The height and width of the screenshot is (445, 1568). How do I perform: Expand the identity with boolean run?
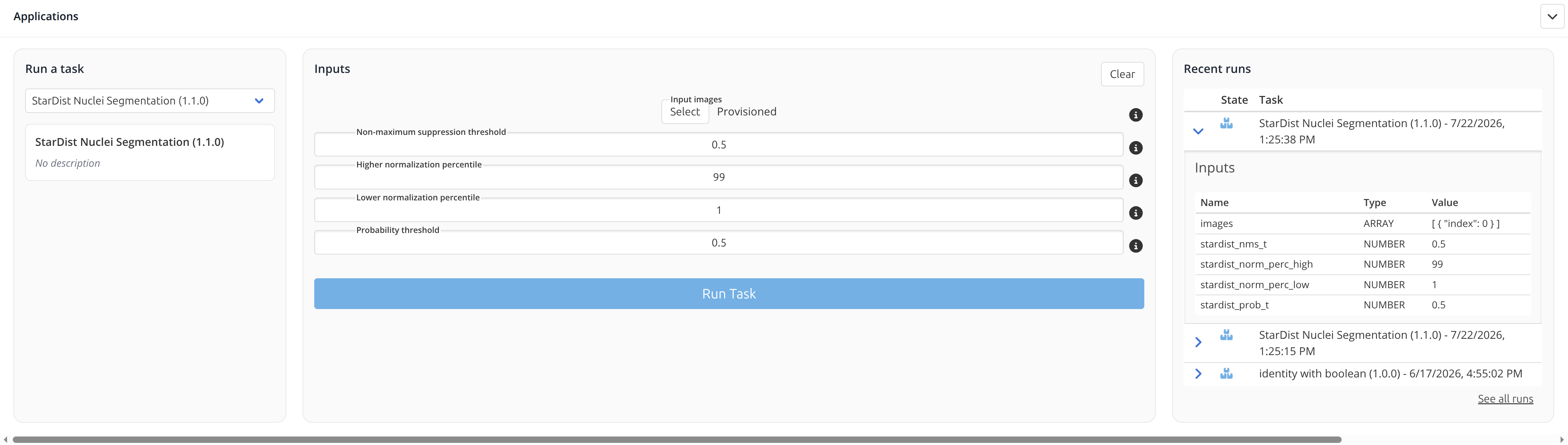click(1198, 374)
